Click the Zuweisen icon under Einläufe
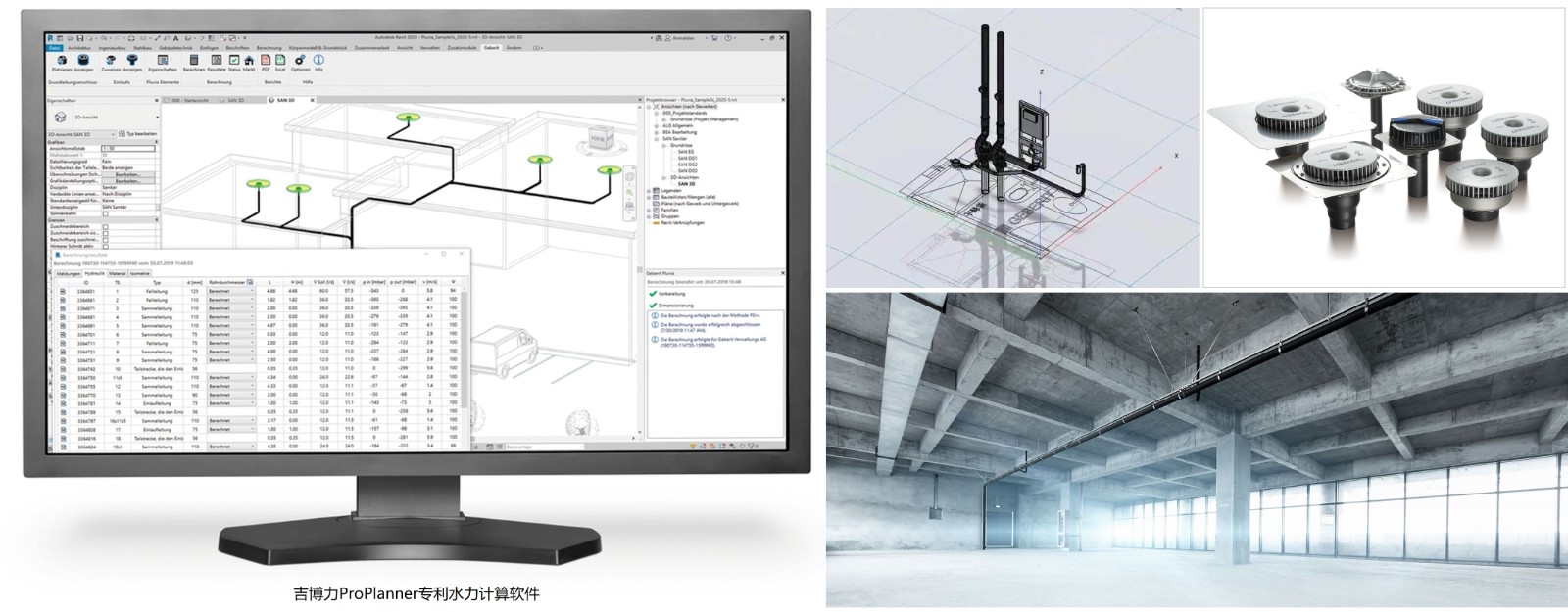Image resolution: width=1568 pixels, height=612 pixels. coord(111,62)
